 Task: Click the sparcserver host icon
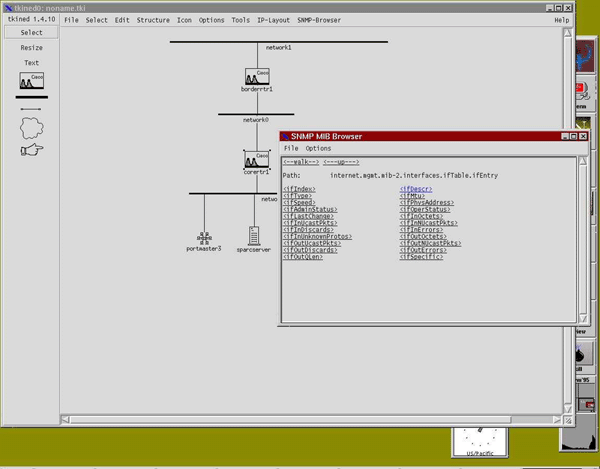pos(255,236)
